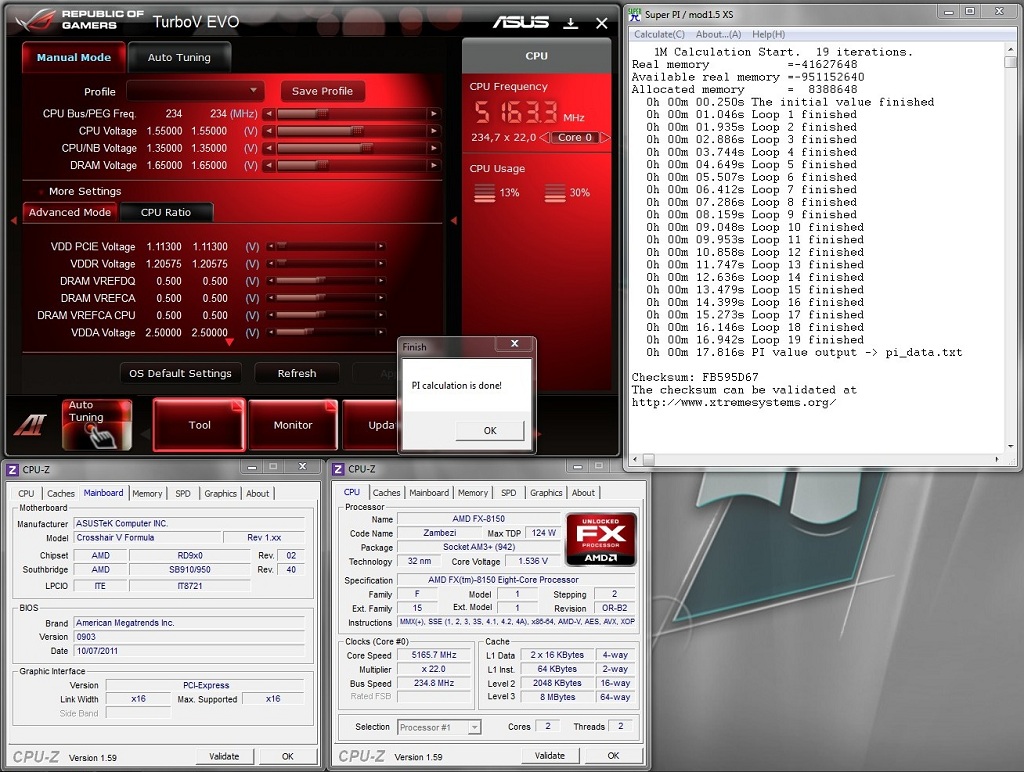
Task: Click the ASUS AI logo icon
Action: click(x=31, y=426)
